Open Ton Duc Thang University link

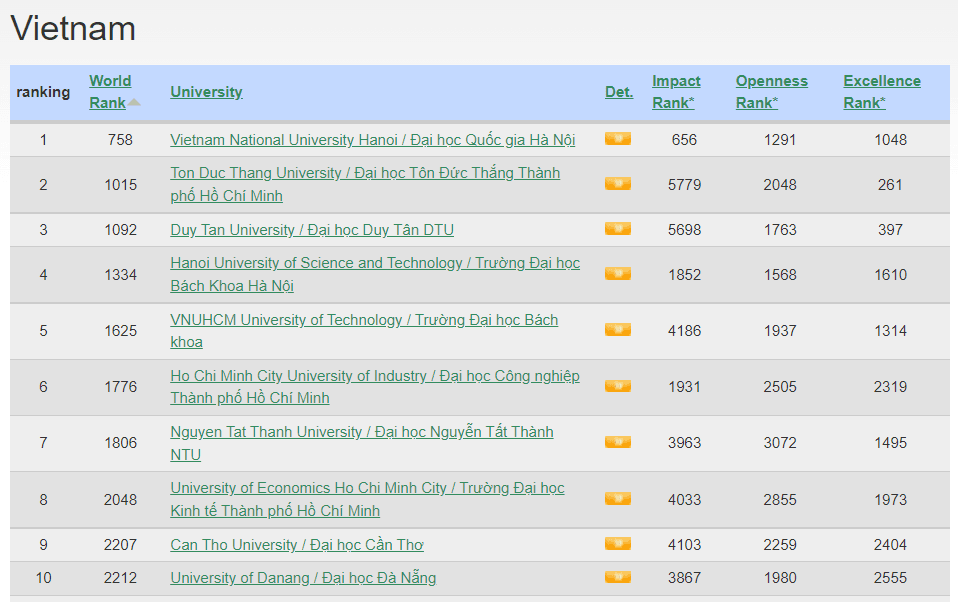click(365, 173)
